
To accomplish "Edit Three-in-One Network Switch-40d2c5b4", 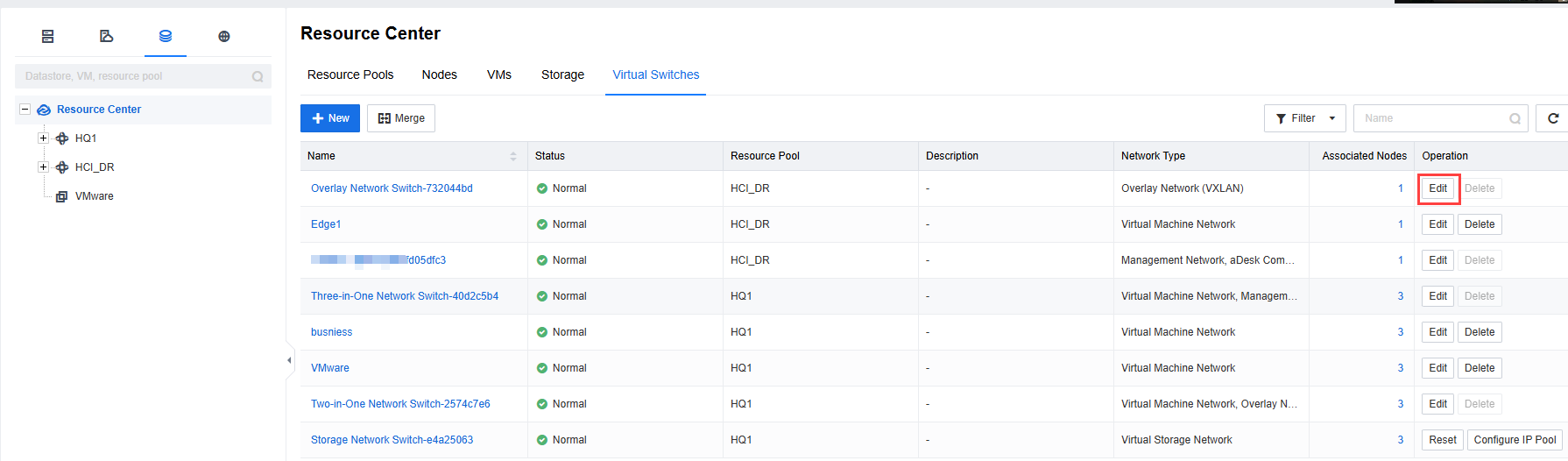I will (x=1438, y=296).
